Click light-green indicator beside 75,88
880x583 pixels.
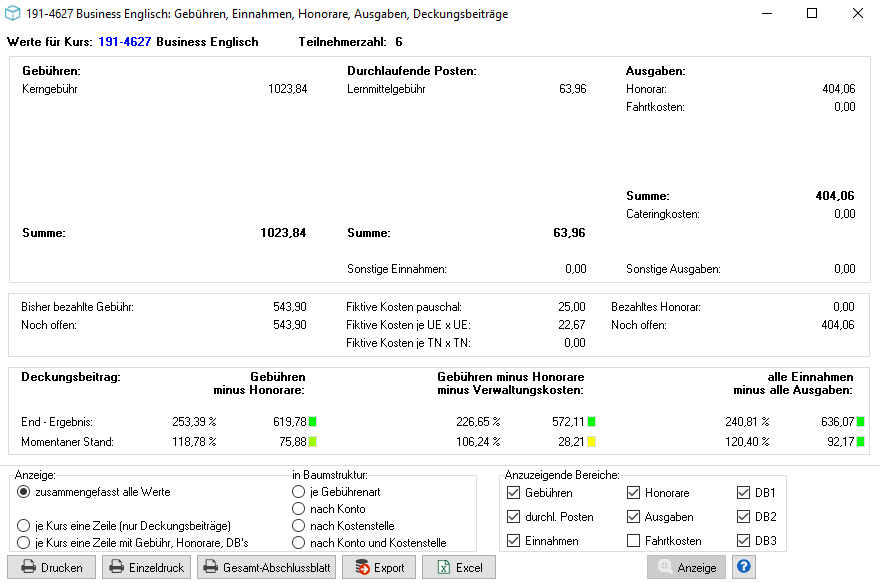(x=313, y=442)
